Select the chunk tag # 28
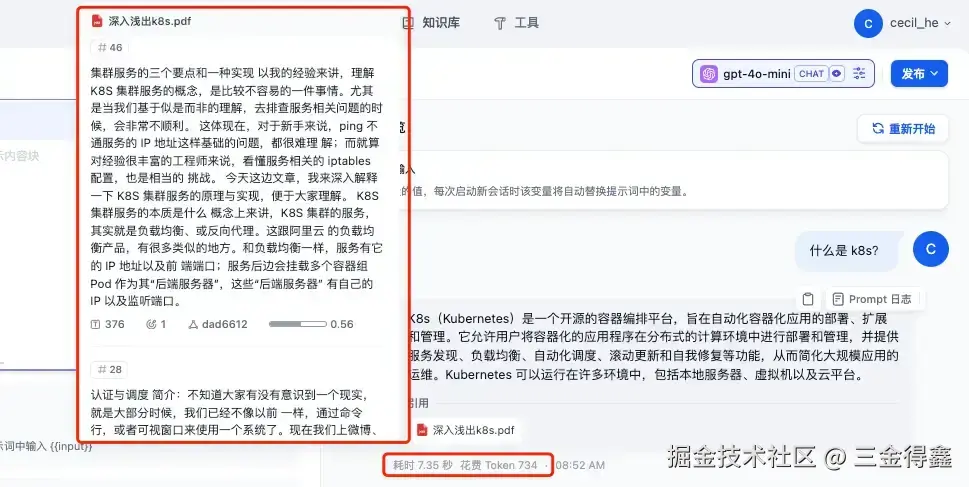The height and width of the screenshot is (487, 969). [x=109, y=370]
